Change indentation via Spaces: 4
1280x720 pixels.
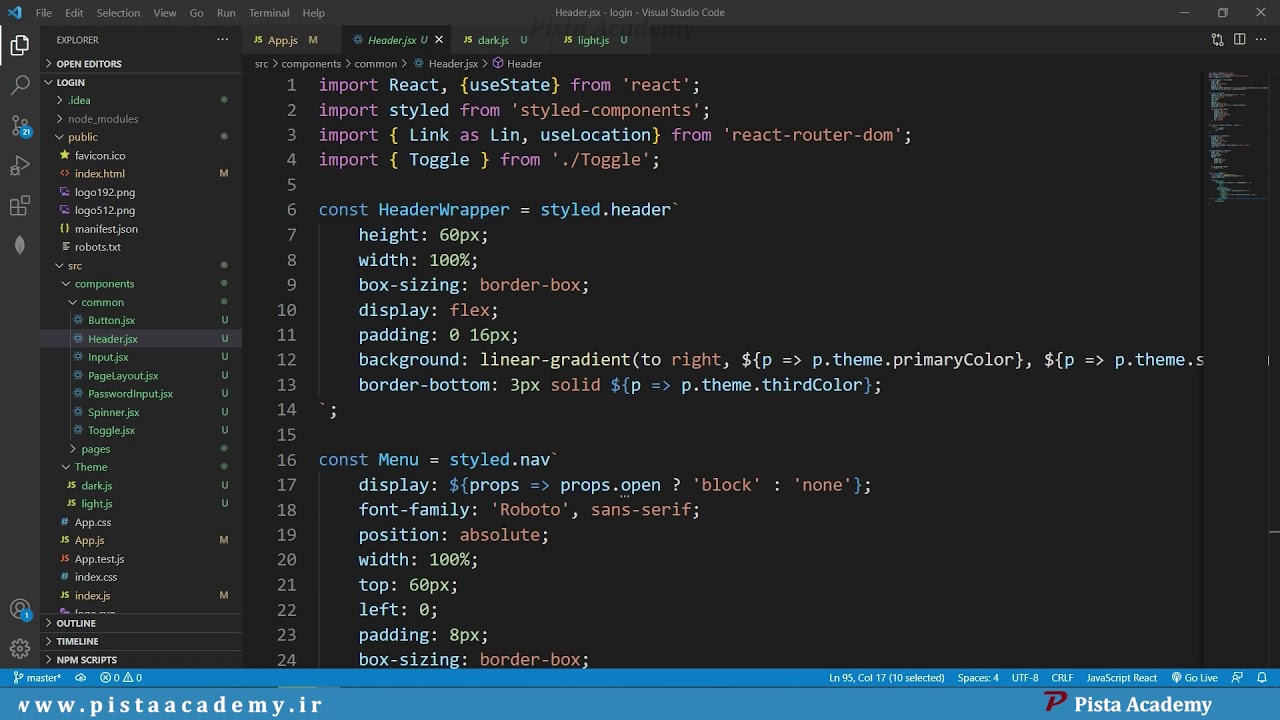pos(978,678)
